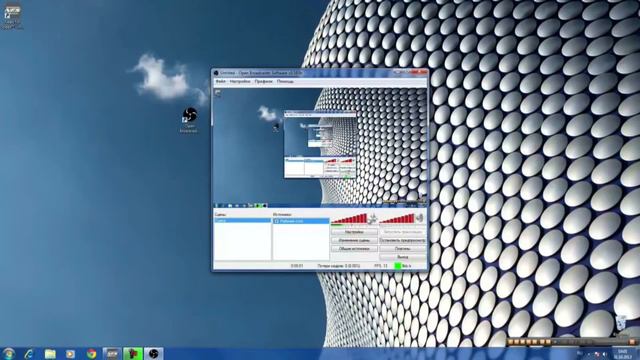Click the Остановить предпросмотр button

tap(402, 240)
